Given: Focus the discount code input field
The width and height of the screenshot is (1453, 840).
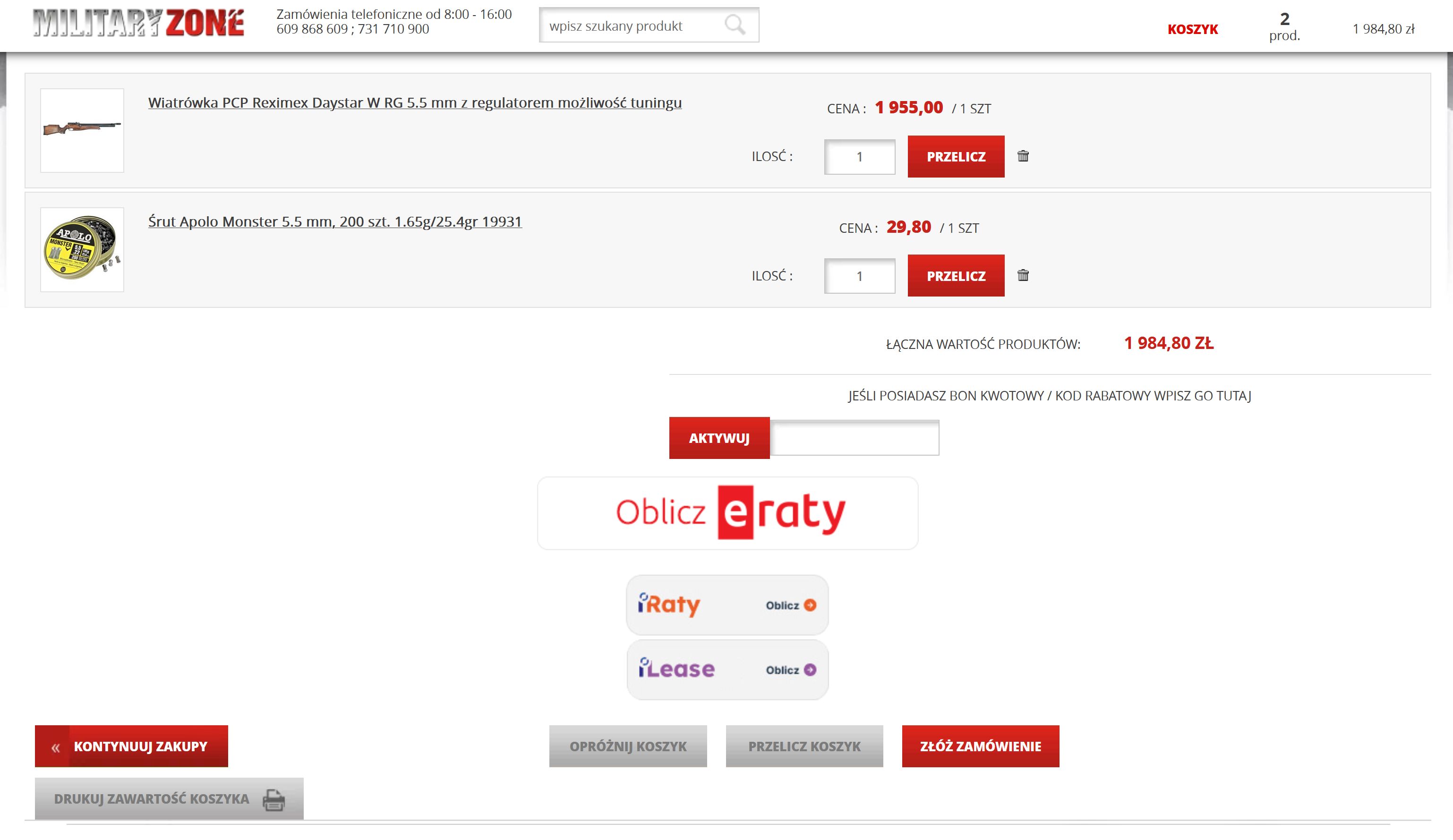Looking at the screenshot, I should 854,438.
